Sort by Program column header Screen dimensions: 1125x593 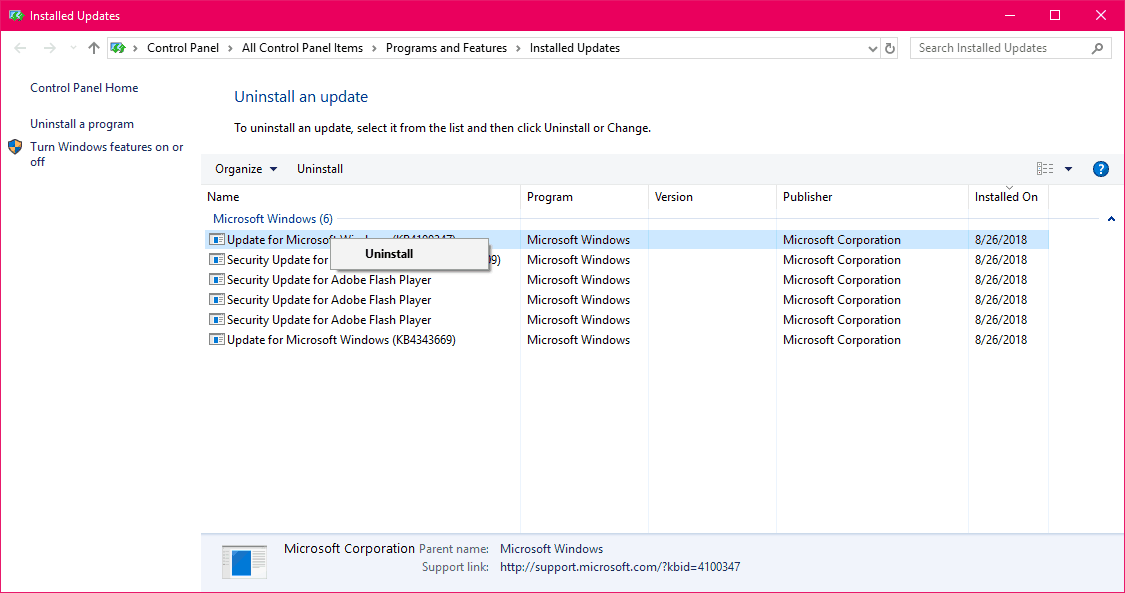pos(585,196)
